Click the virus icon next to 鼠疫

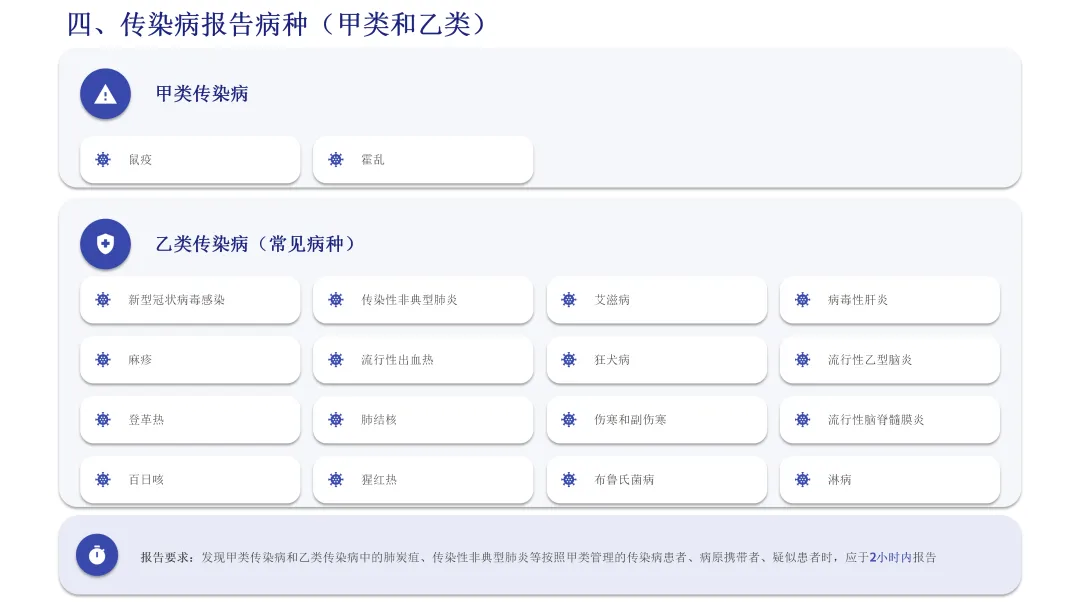(x=103, y=160)
